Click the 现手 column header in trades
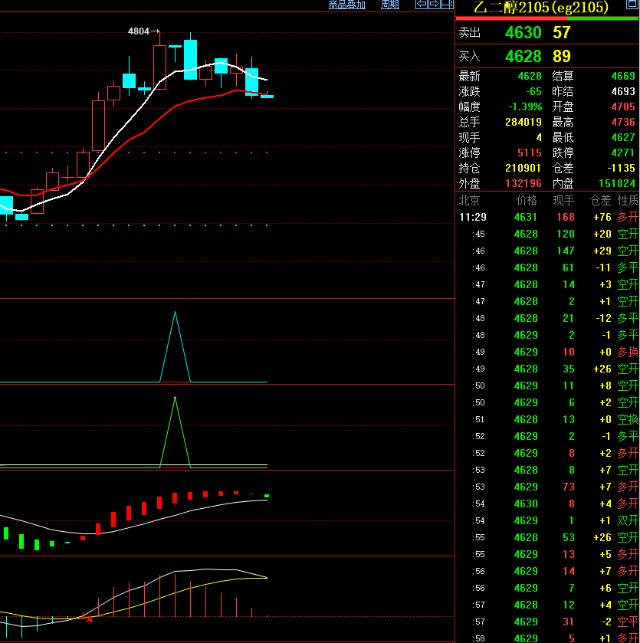This screenshot has width=640, height=643. 564,200
